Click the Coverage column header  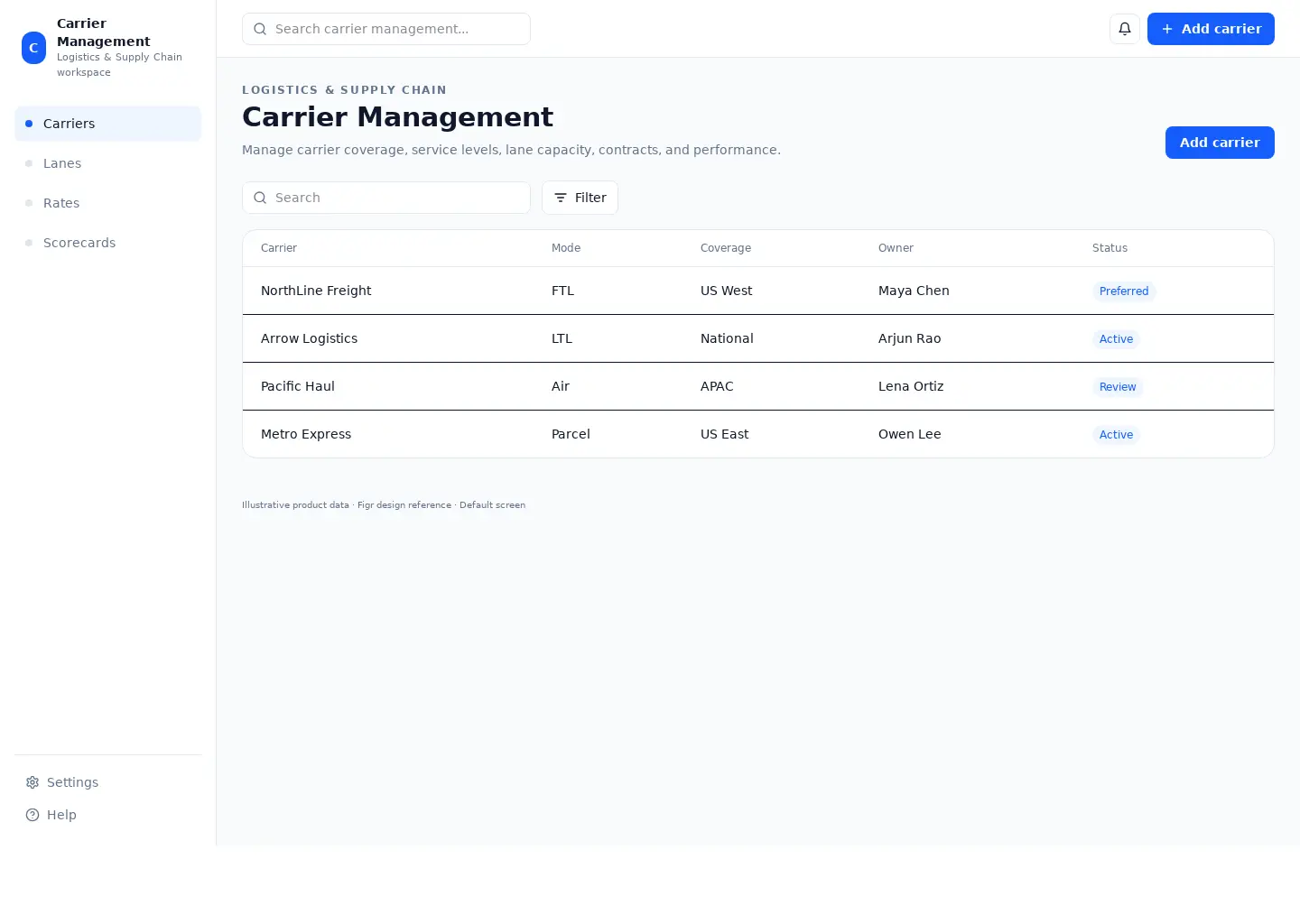click(726, 248)
